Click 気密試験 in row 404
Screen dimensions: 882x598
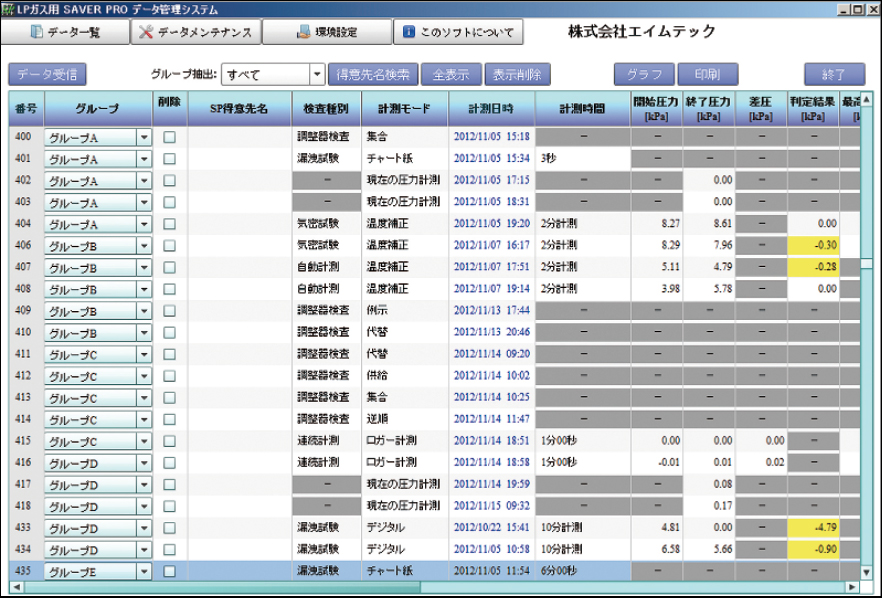[318, 224]
